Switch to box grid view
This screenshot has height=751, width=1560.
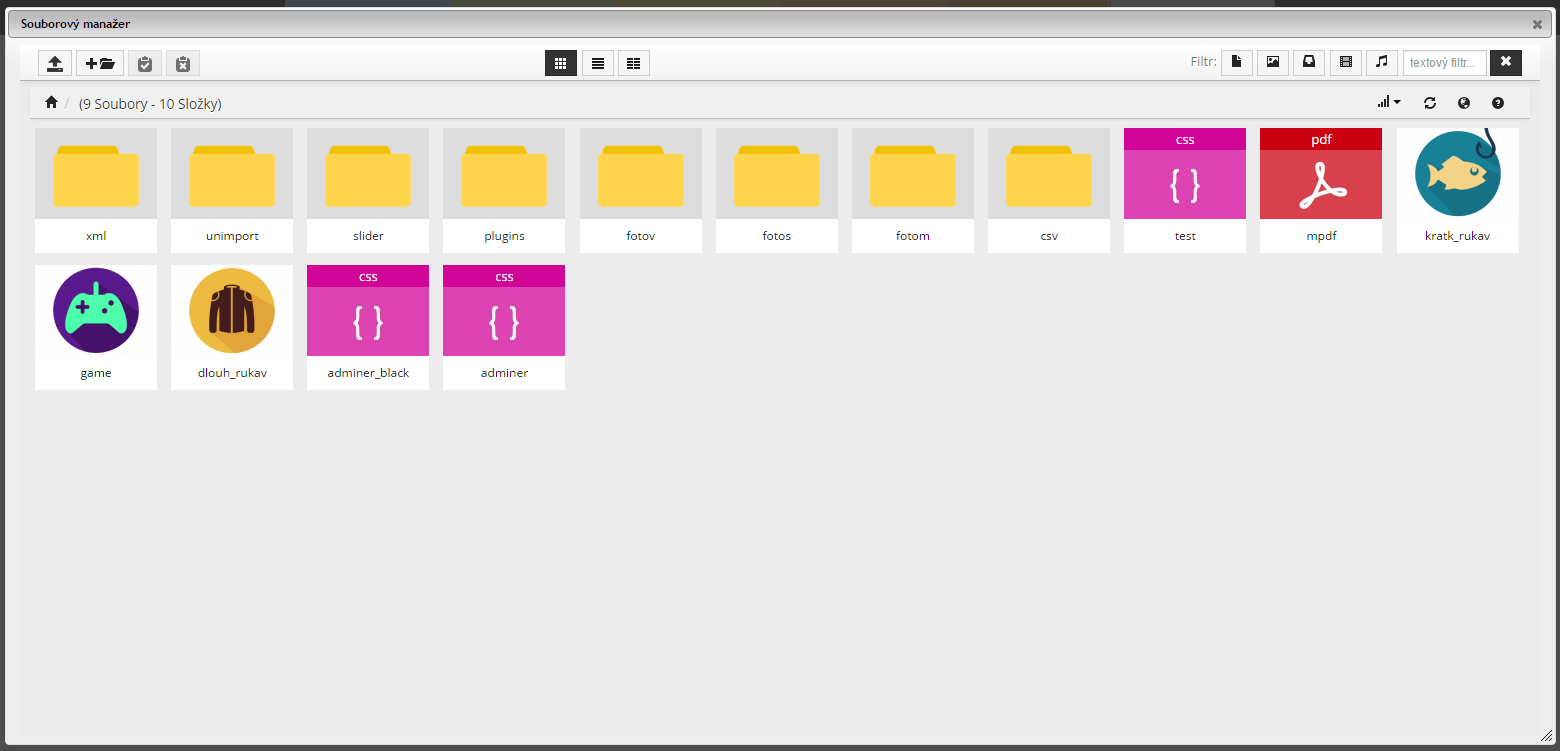click(561, 63)
